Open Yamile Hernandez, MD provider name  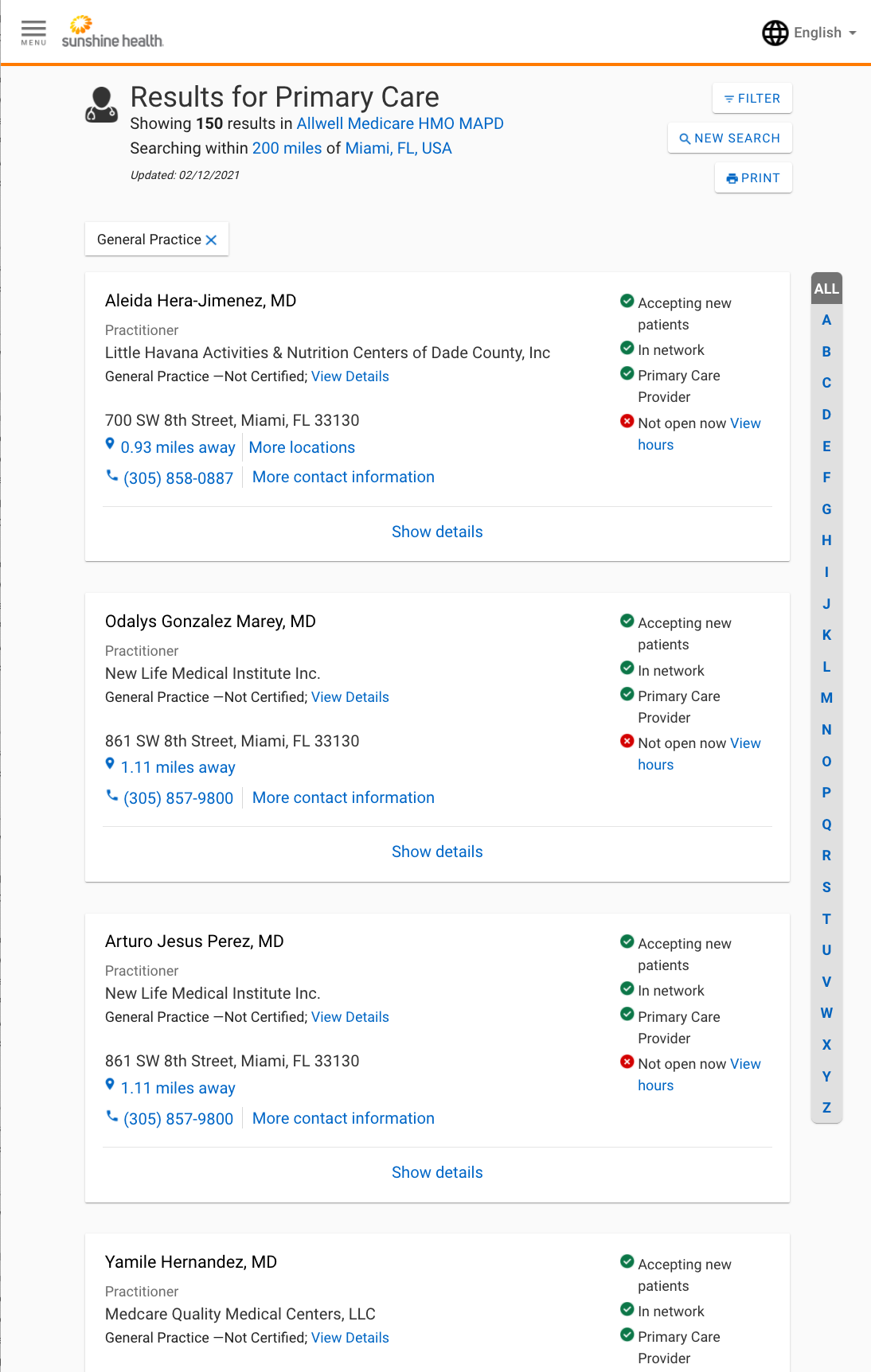click(x=191, y=1262)
